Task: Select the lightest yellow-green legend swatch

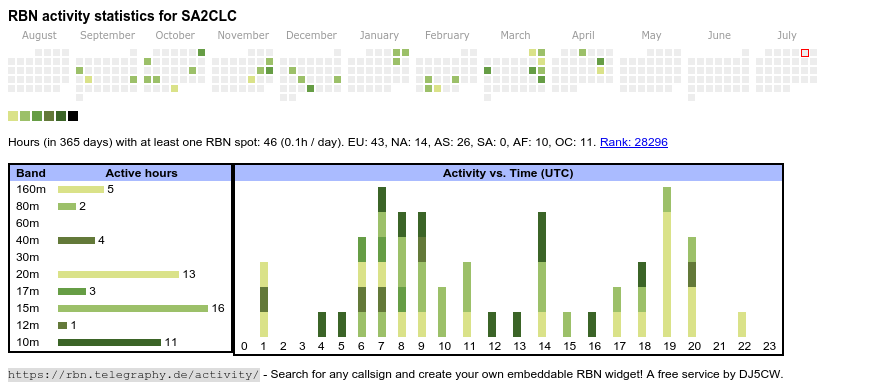Action: (x=13, y=116)
